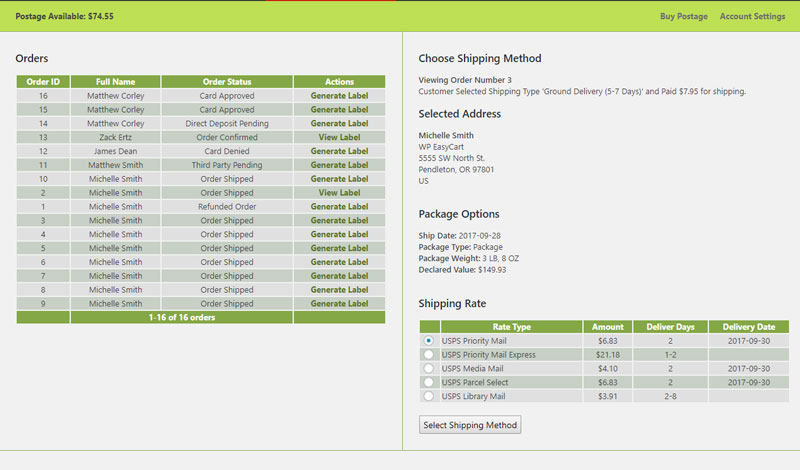The image size is (800, 470).
Task: Click the 5555 SW North St. line
Action: 452,158
